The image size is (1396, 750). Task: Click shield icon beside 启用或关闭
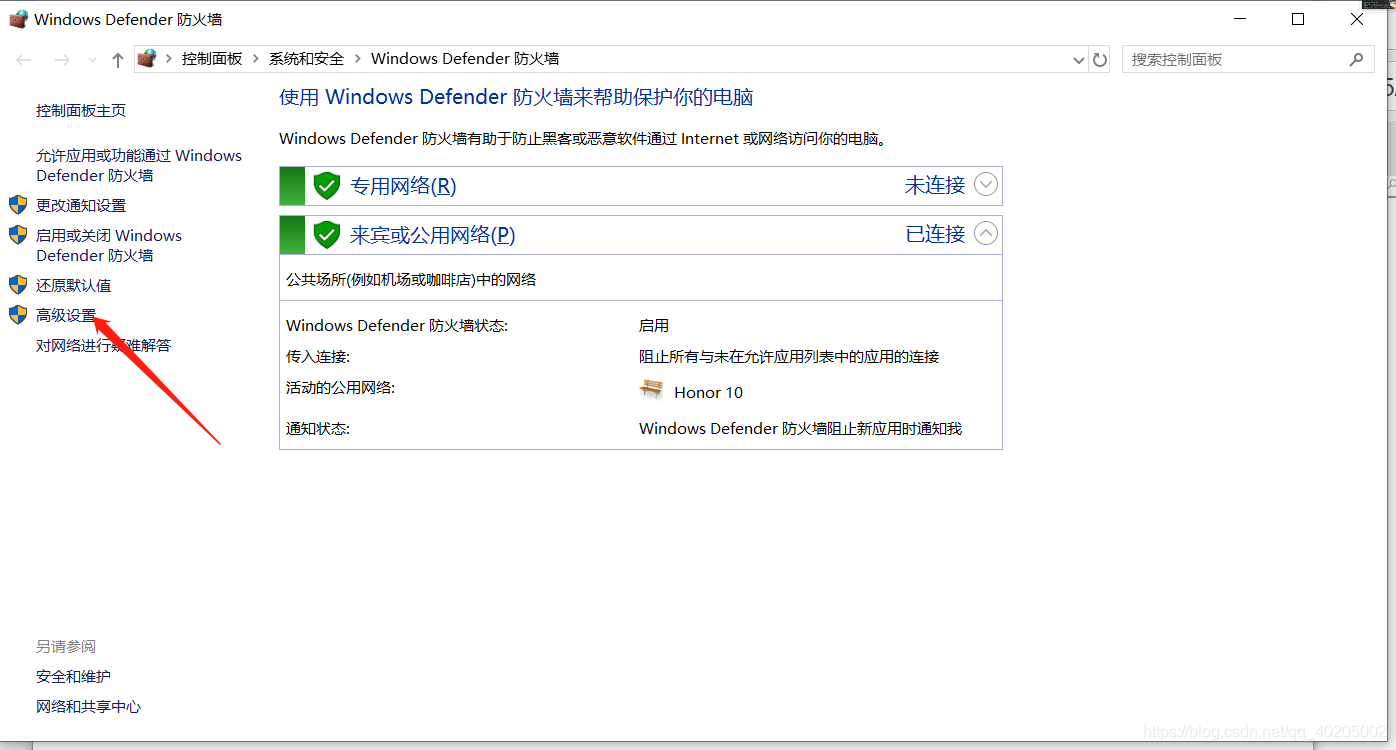[x=18, y=235]
